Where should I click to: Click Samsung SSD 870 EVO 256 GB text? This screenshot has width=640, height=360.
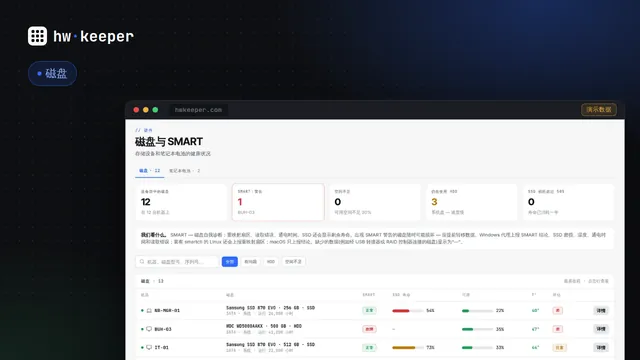[270, 308]
